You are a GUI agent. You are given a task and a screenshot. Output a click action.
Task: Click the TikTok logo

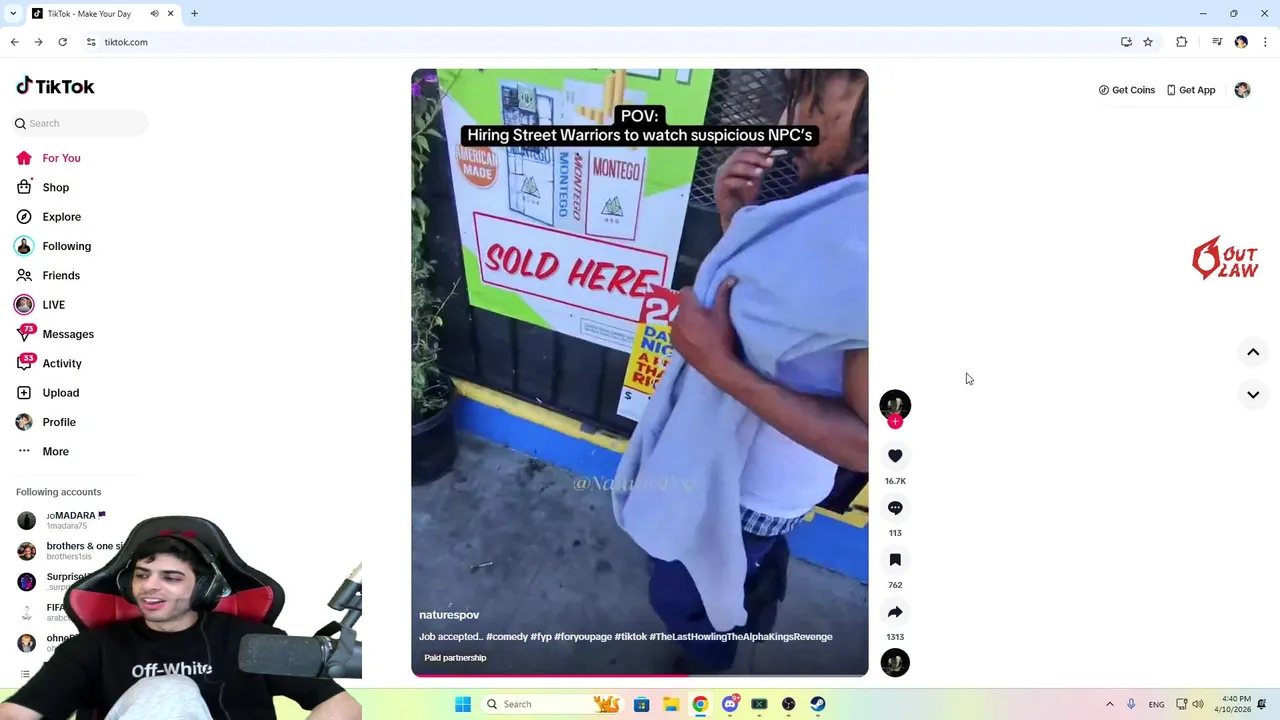55,86
